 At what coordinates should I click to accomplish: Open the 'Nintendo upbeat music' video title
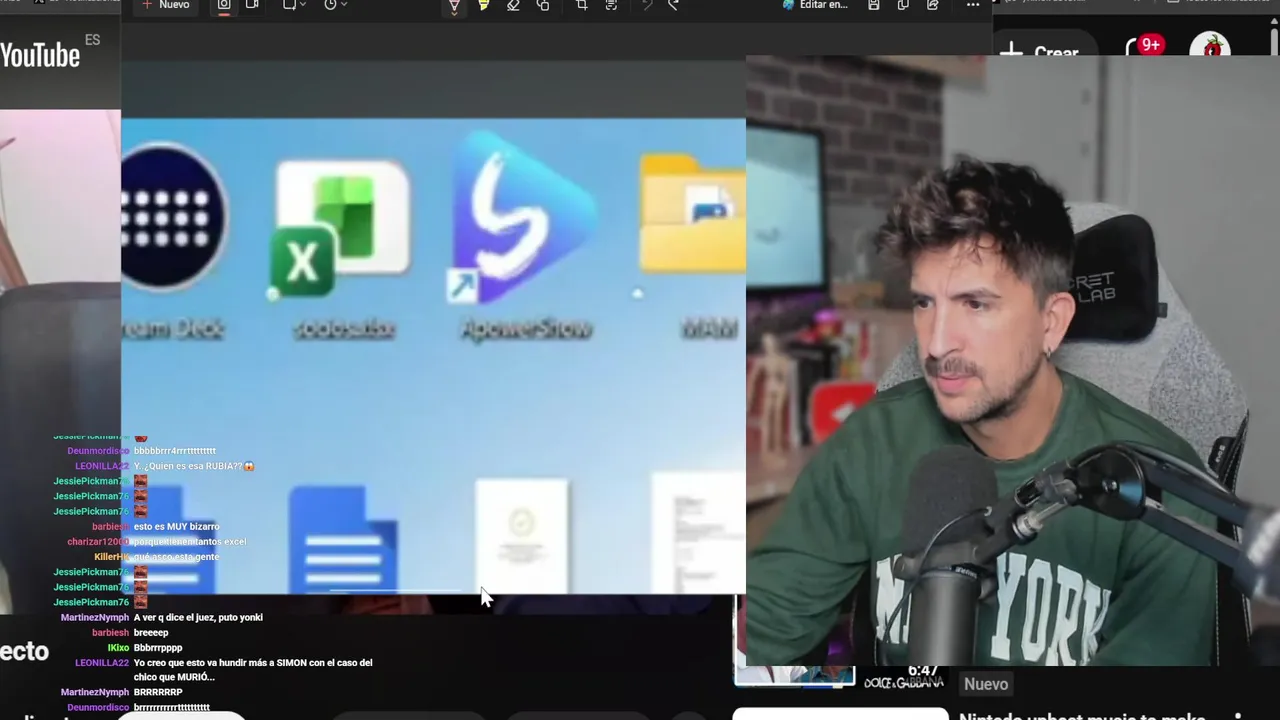click(x=1082, y=716)
